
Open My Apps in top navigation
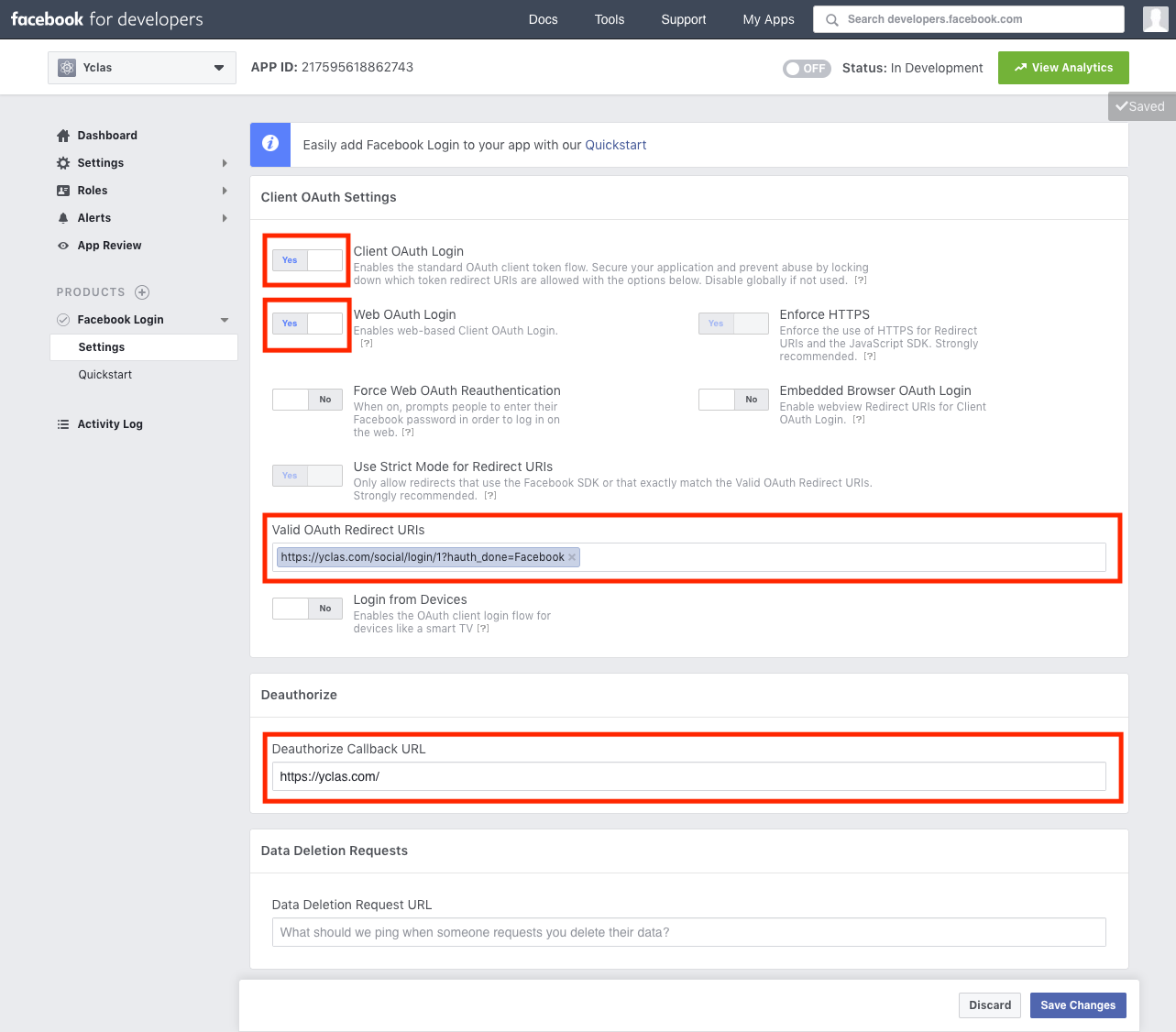tap(768, 19)
